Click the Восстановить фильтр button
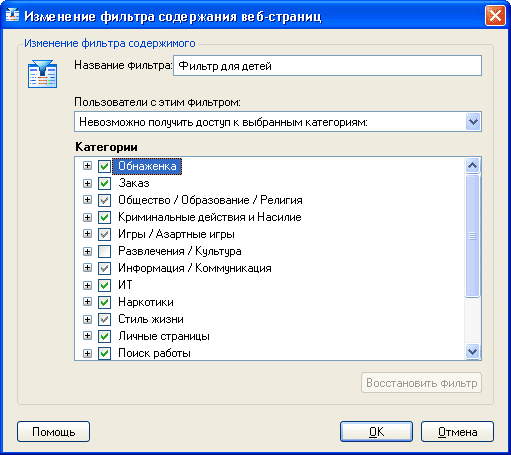 pos(421,383)
